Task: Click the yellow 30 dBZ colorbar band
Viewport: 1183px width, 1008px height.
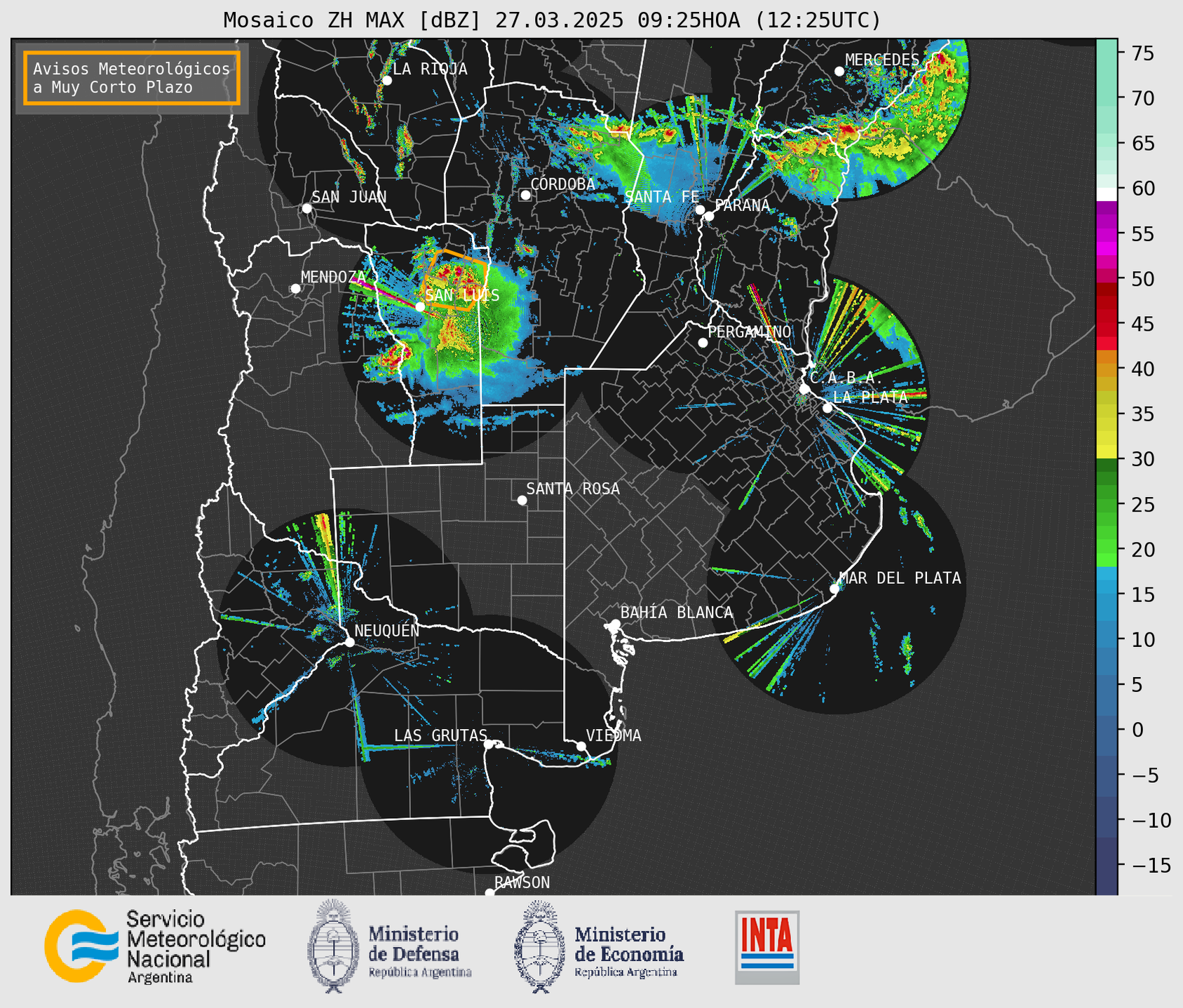Action: 1107,453
